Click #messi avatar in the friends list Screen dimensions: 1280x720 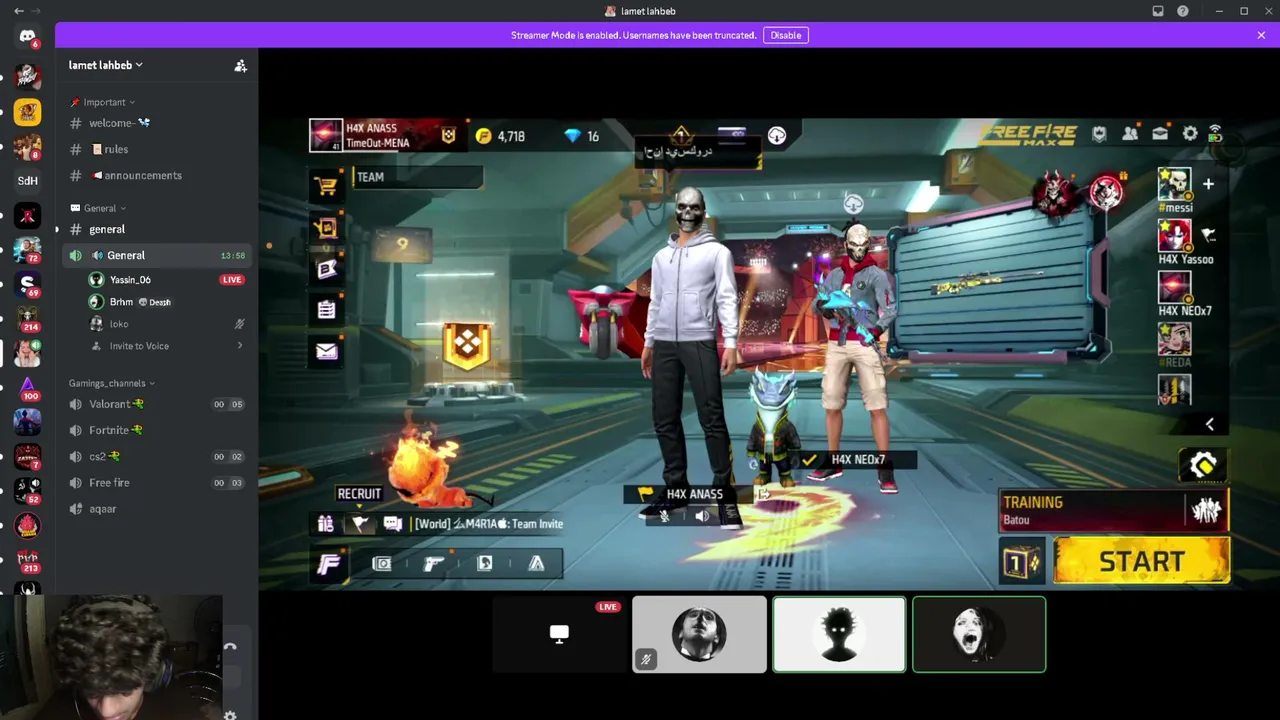1175,184
